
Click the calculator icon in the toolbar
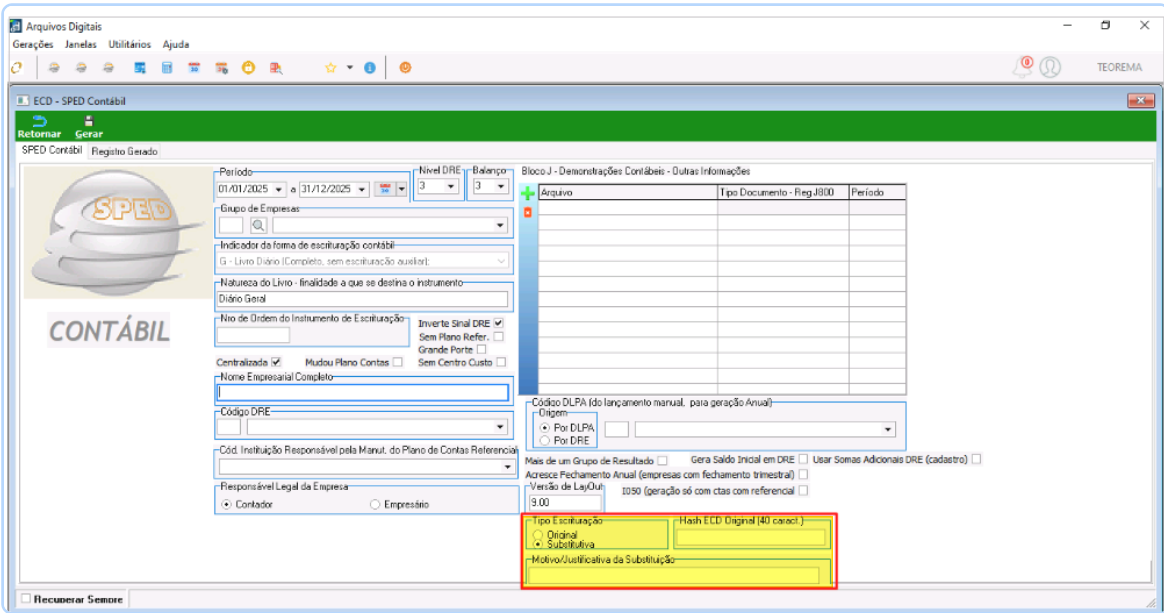click(167, 68)
